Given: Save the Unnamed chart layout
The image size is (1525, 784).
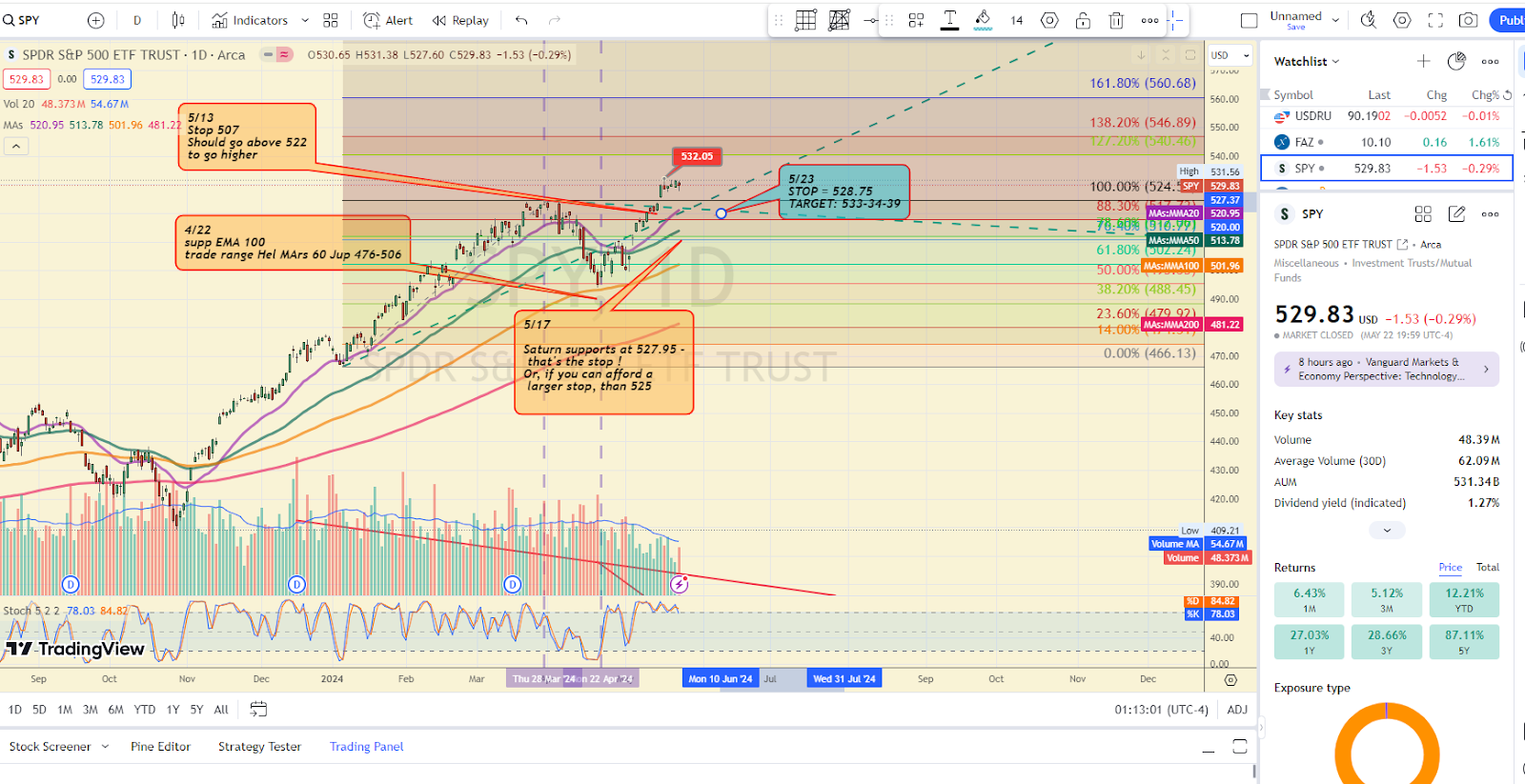Looking at the screenshot, I should pos(1295,27).
